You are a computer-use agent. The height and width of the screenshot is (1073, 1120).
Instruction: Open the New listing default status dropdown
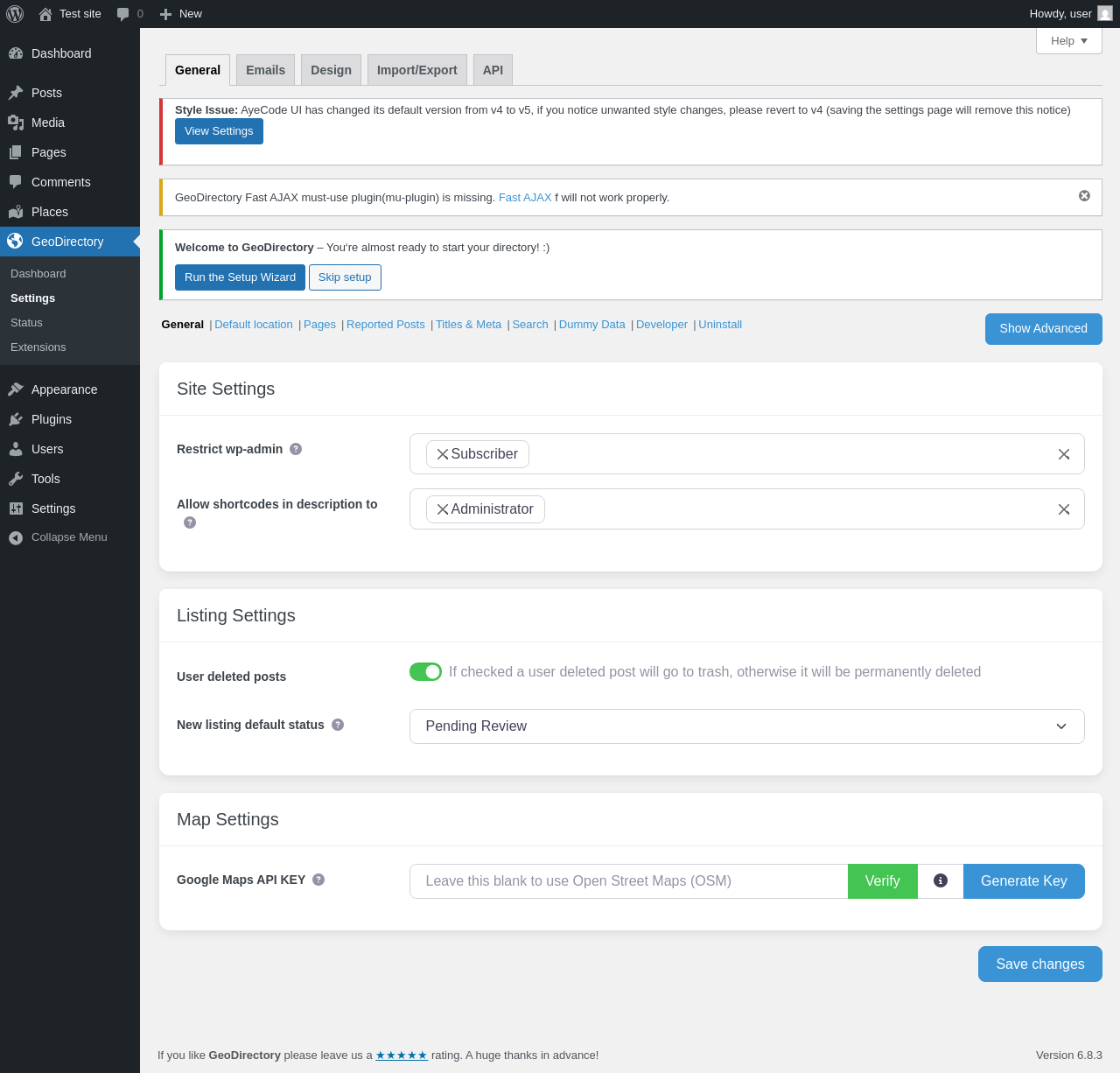coord(746,726)
